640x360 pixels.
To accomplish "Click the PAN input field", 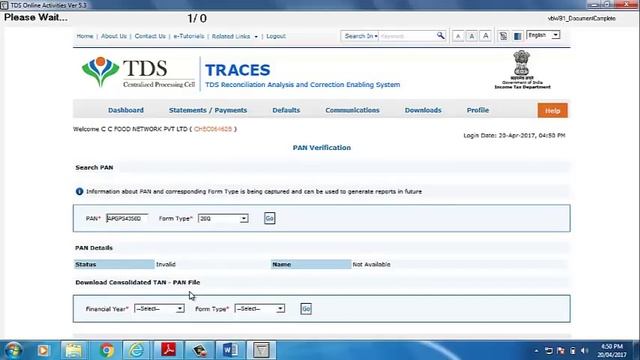I will coord(127,218).
